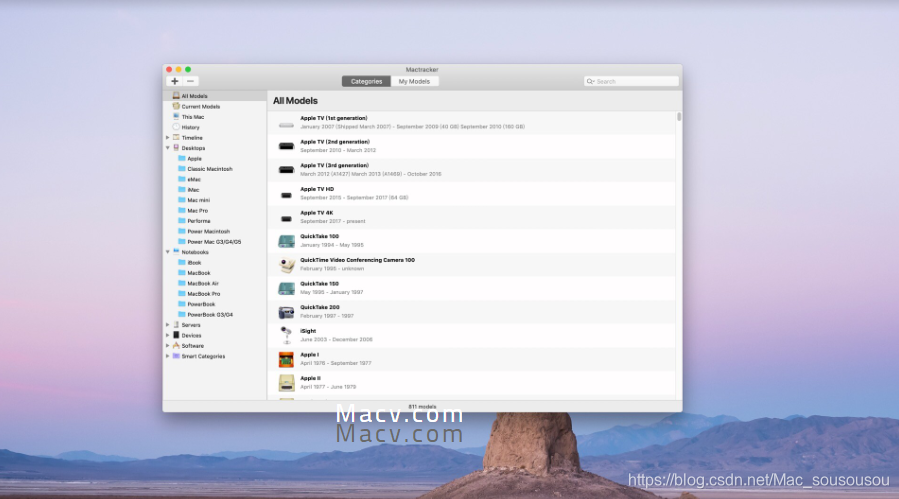Click the QuickTake 200 camera icon

tap(286, 312)
